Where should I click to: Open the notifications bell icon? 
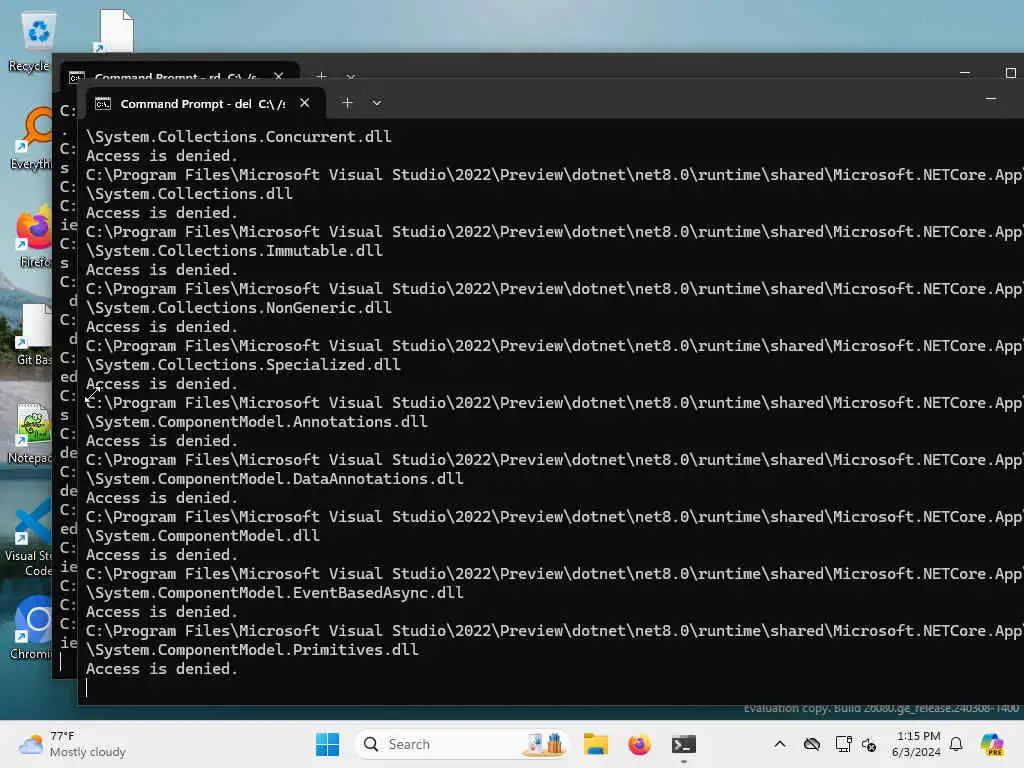956,744
